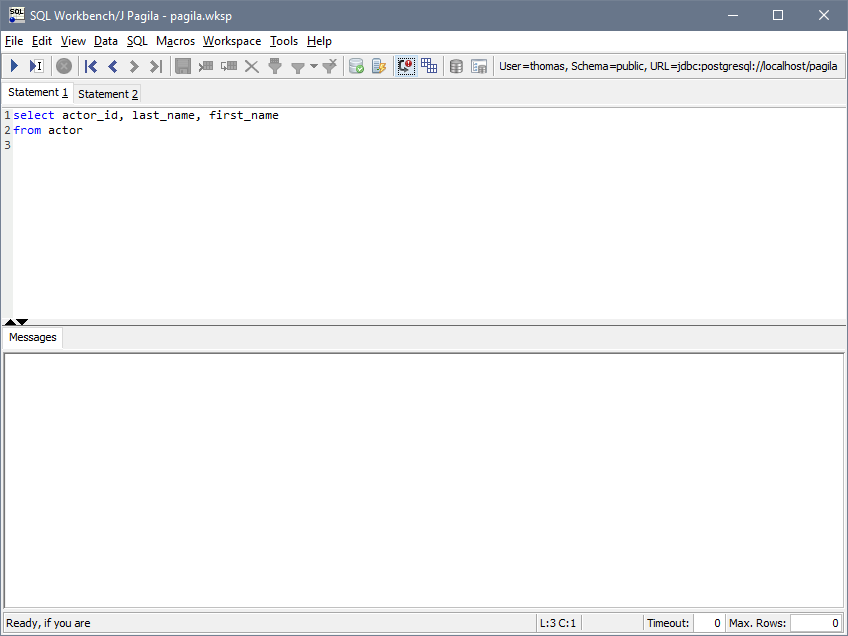Go to previous statement arrow
The width and height of the screenshot is (848, 636).
point(112,66)
